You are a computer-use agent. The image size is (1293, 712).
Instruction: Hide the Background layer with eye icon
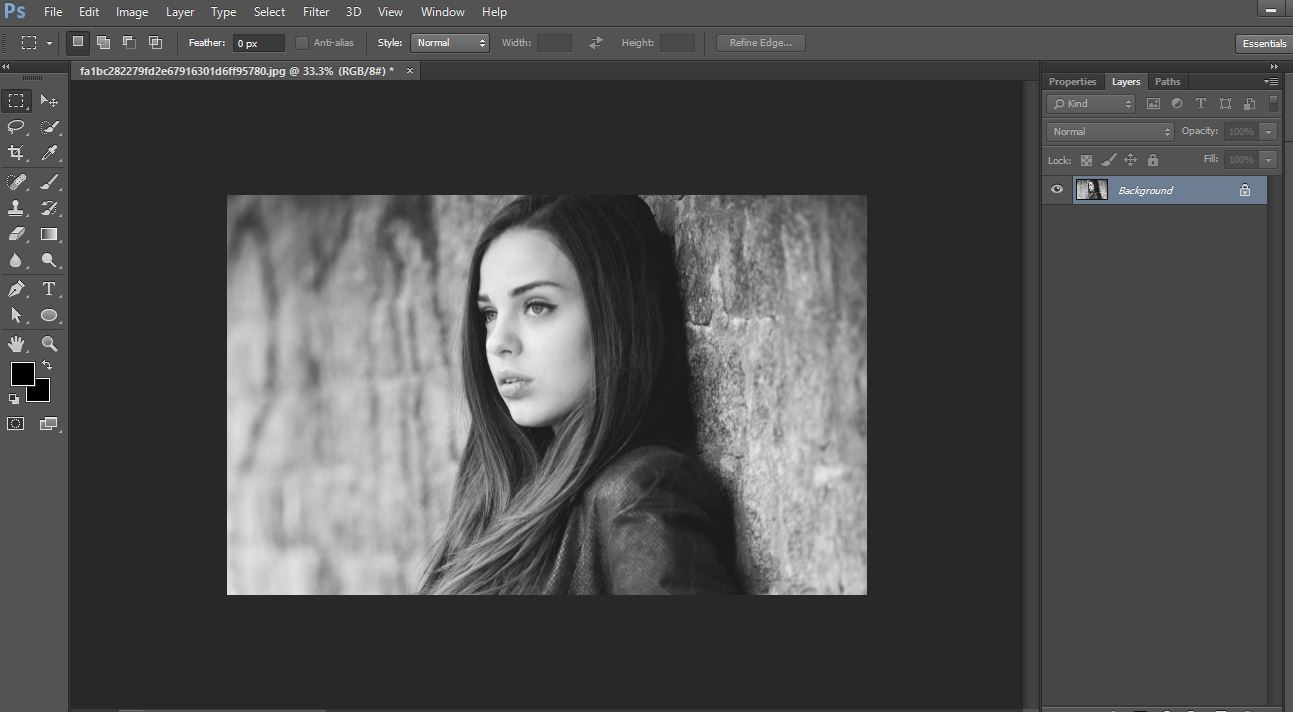(1057, 190)
